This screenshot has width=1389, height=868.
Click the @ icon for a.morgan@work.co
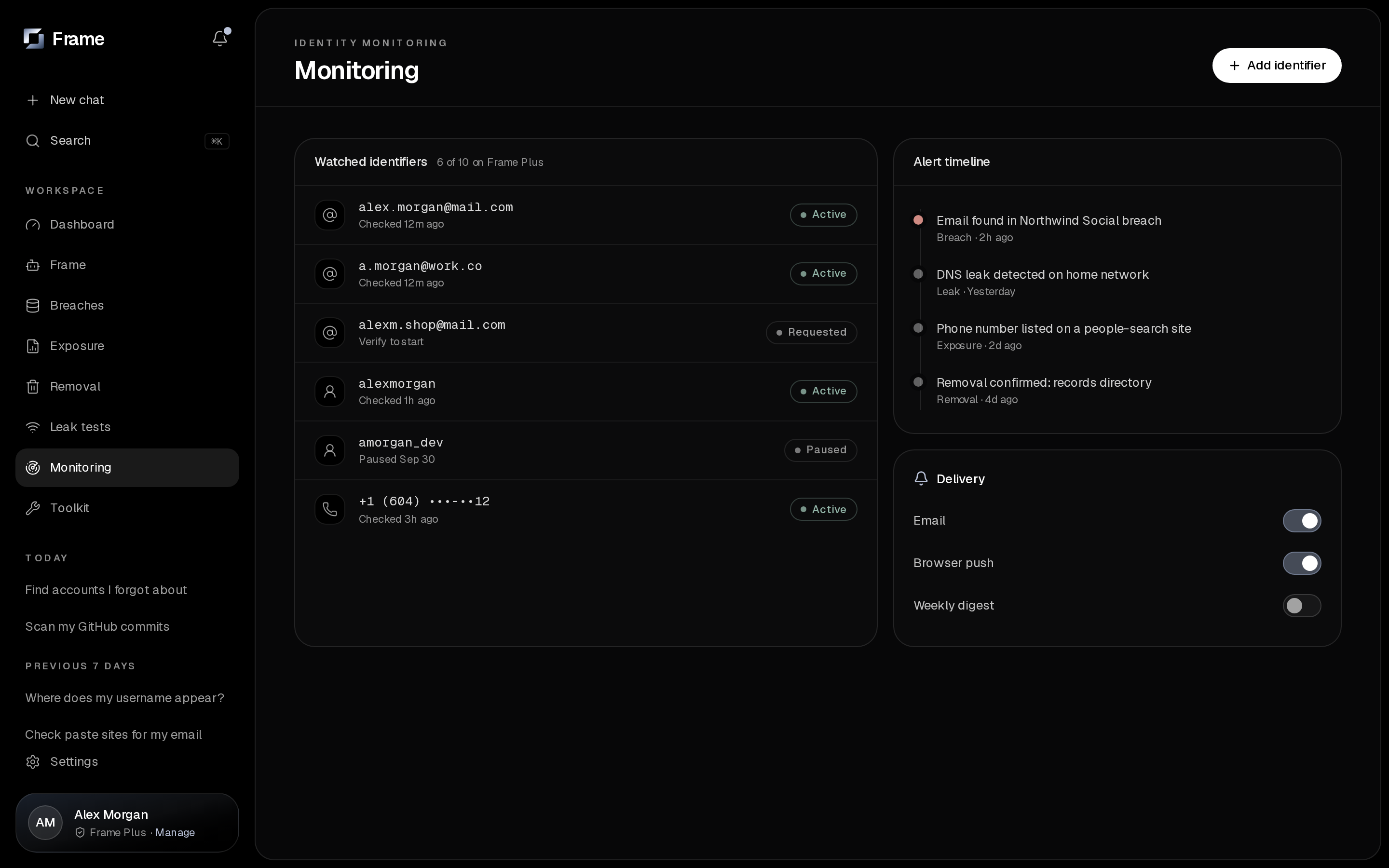329,274
